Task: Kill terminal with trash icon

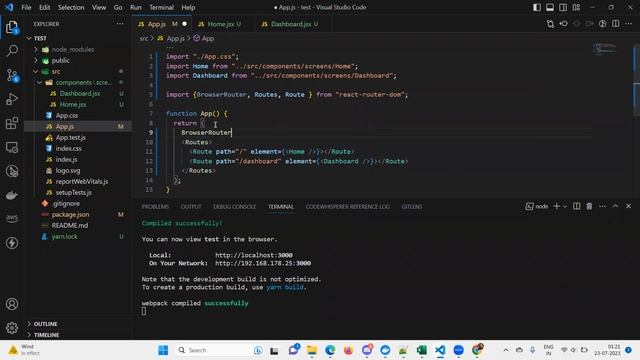Action: pyautogui.click(x=589, y=207)
